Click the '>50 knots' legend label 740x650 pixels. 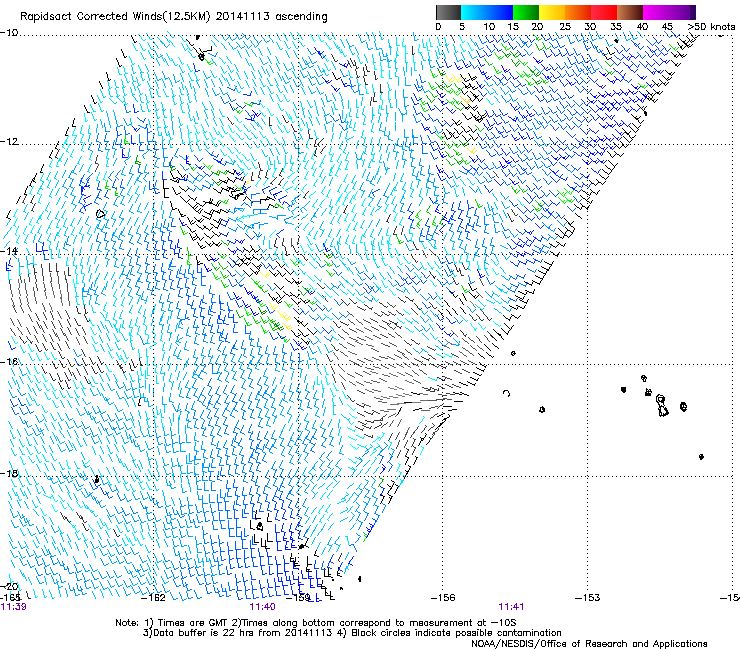pos(712,27)
